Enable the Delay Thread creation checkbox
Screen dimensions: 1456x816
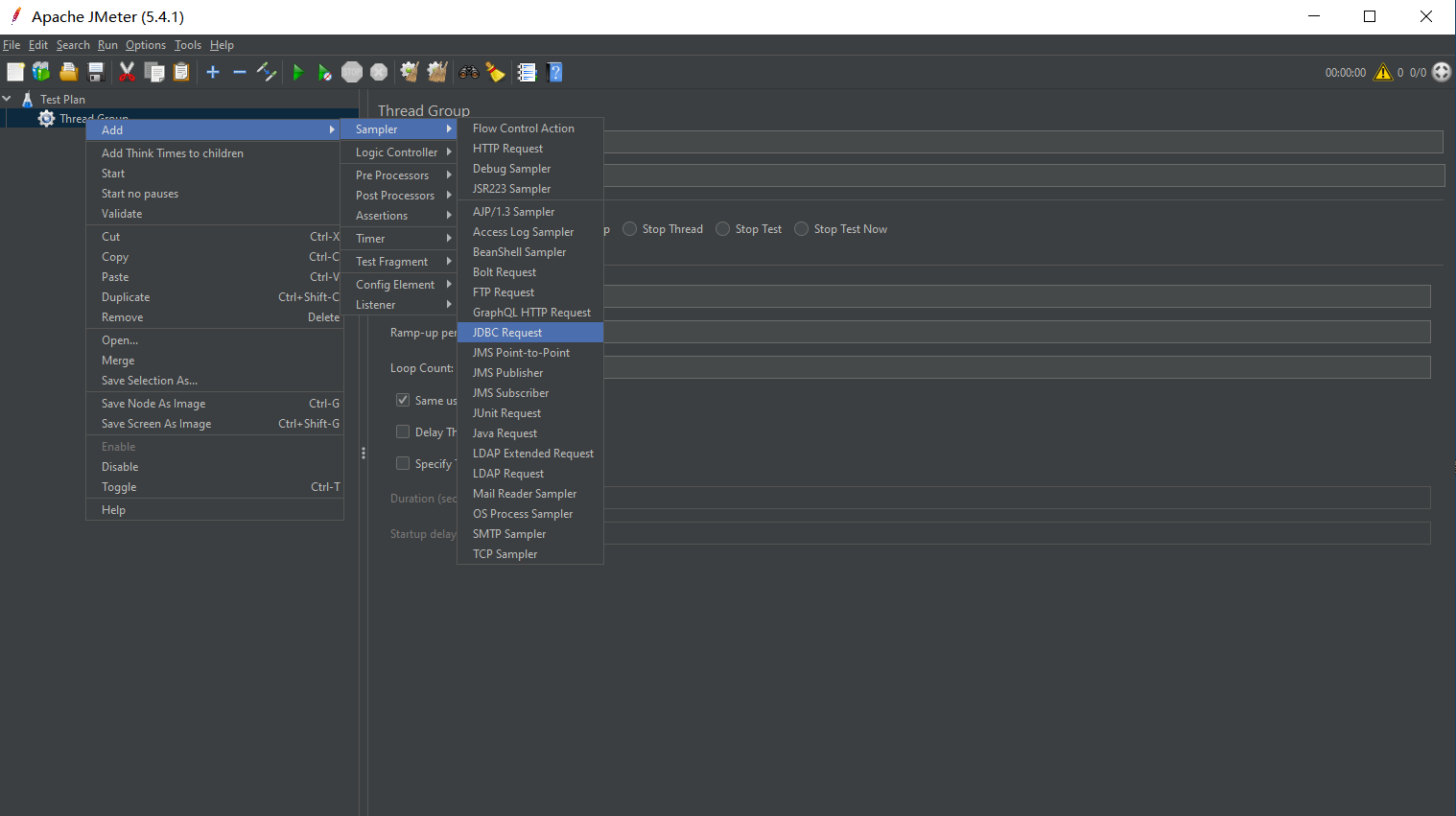pos(403,431)
